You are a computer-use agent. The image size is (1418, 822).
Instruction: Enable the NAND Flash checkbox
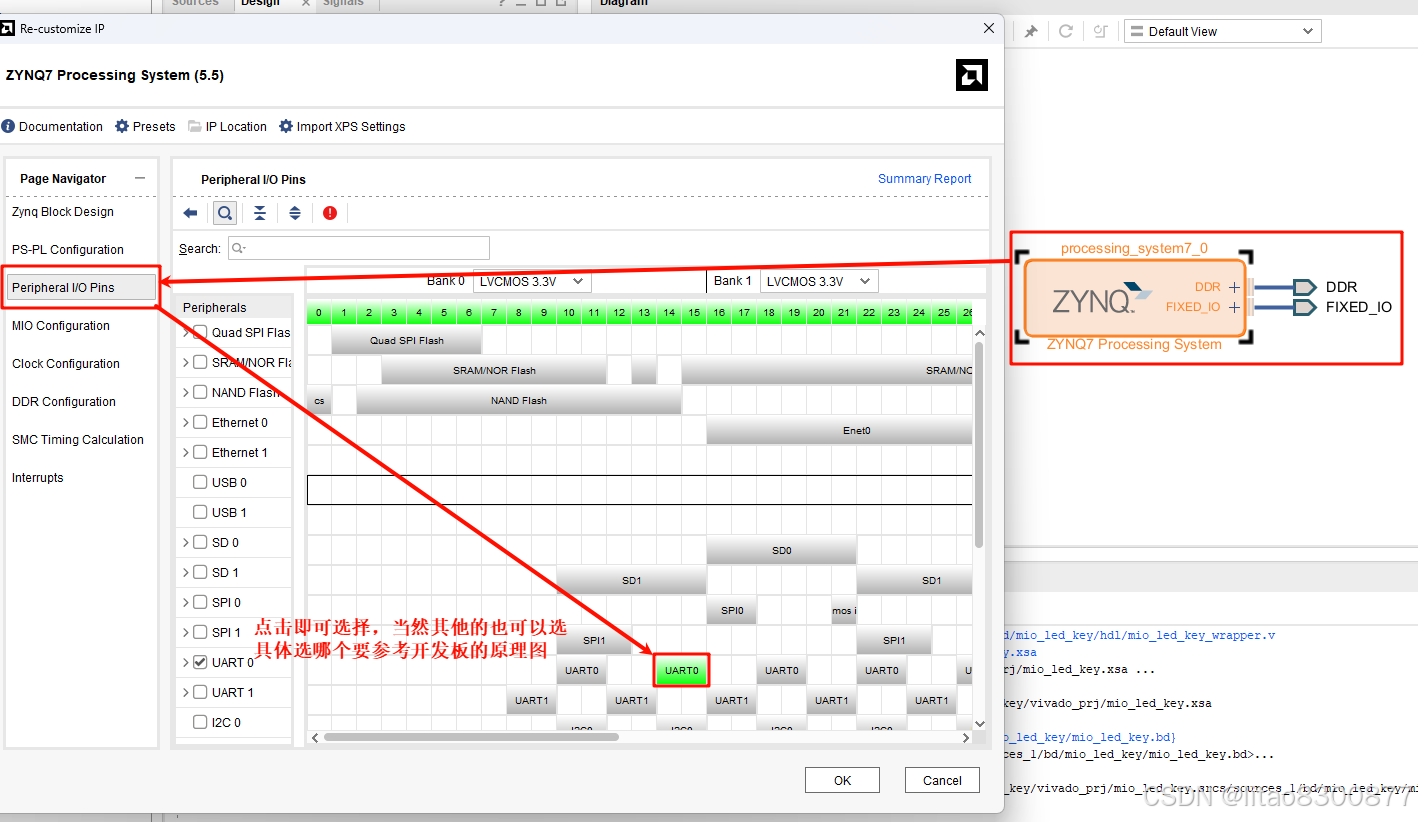click(x=200, y=392)
